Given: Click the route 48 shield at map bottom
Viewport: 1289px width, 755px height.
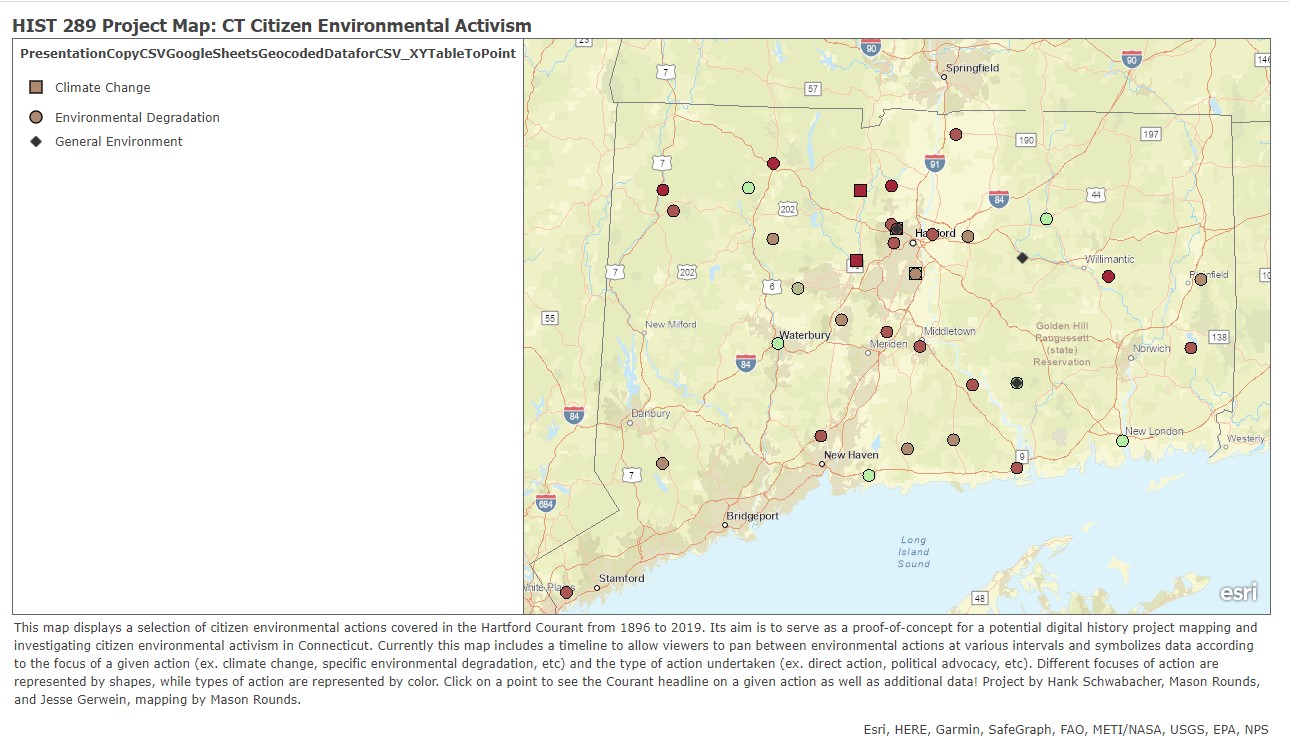Looking at the screenshot, I should (x=979, y=598).
